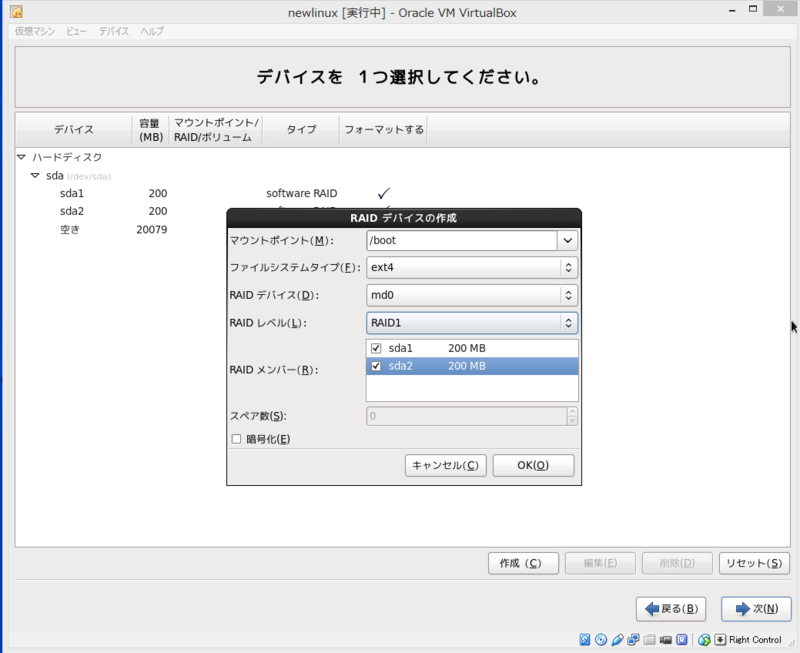Increase the spare count stepper
This screenshot has width=800, height=653.
(x=572, y=412)
